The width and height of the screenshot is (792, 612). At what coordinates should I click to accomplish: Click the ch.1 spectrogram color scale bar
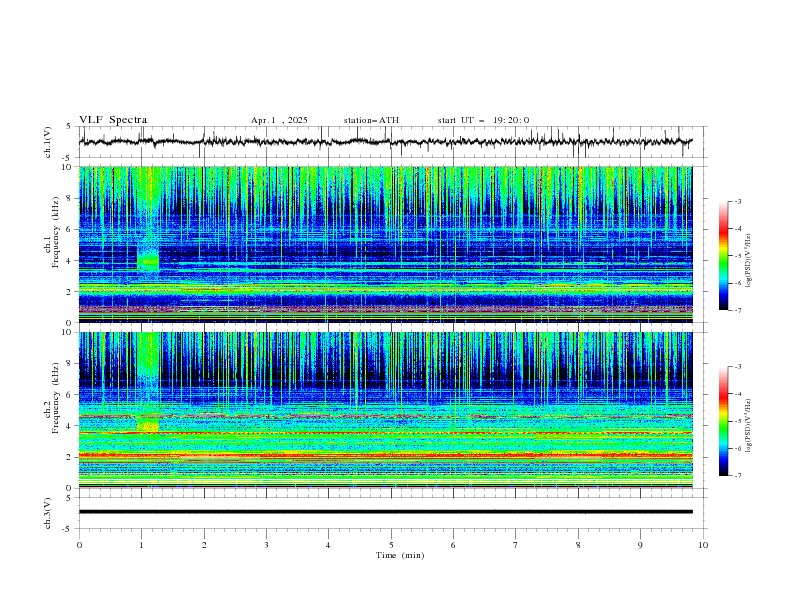(x=724, y=255)
